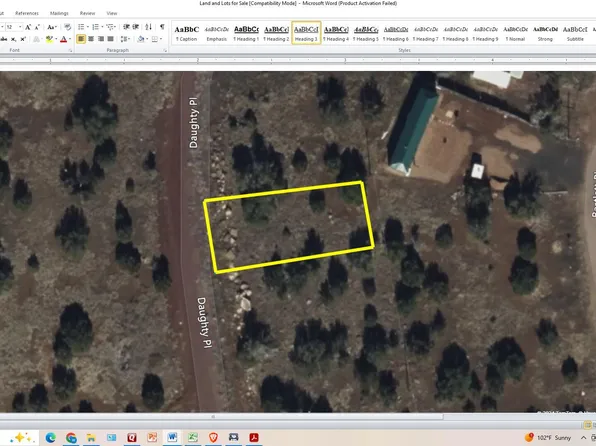Image resolution: width=596 pixels, height=446 pixels.
Task: Open the References tab
Action: point(27,13)
